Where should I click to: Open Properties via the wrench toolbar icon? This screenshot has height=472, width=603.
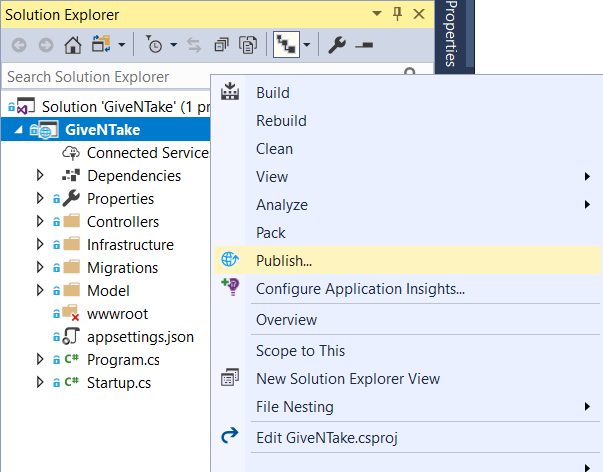click(337, 45)
